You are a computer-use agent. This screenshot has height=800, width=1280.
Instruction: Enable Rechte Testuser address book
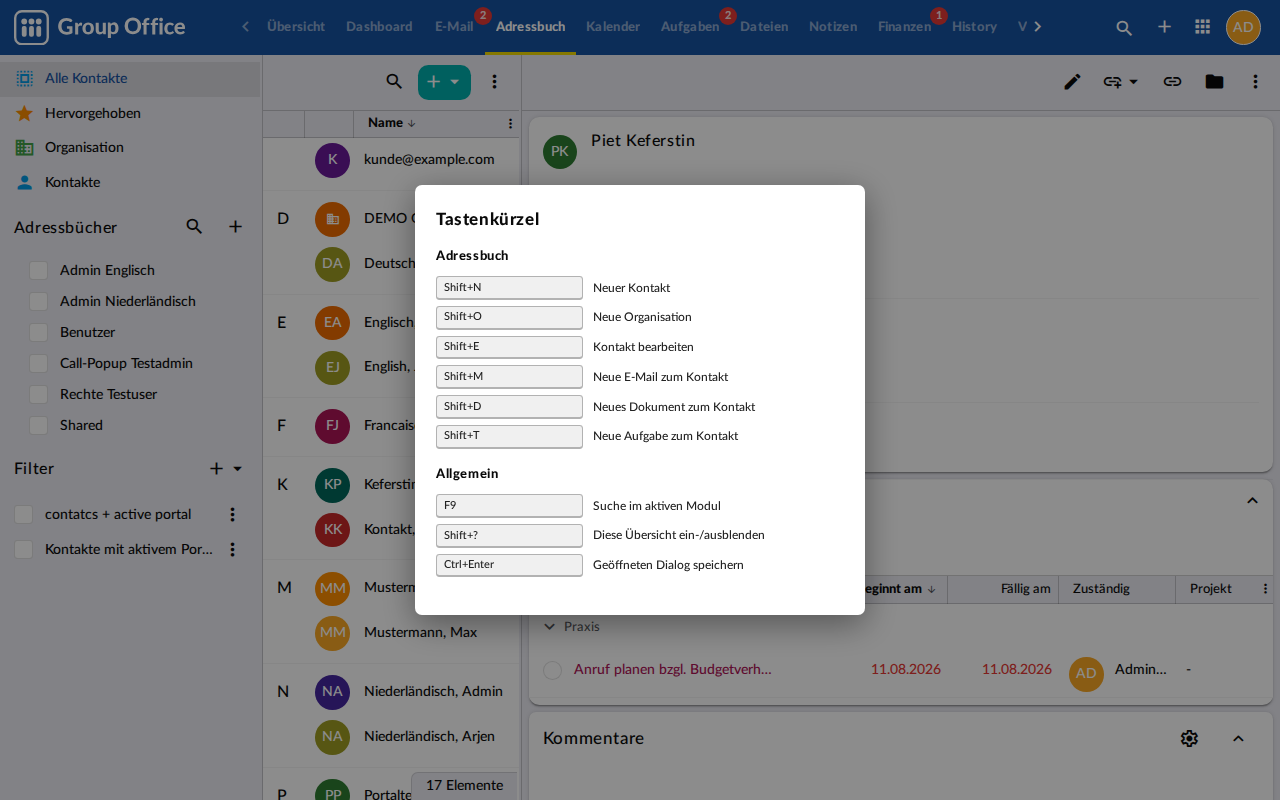(x=39, y=394)
